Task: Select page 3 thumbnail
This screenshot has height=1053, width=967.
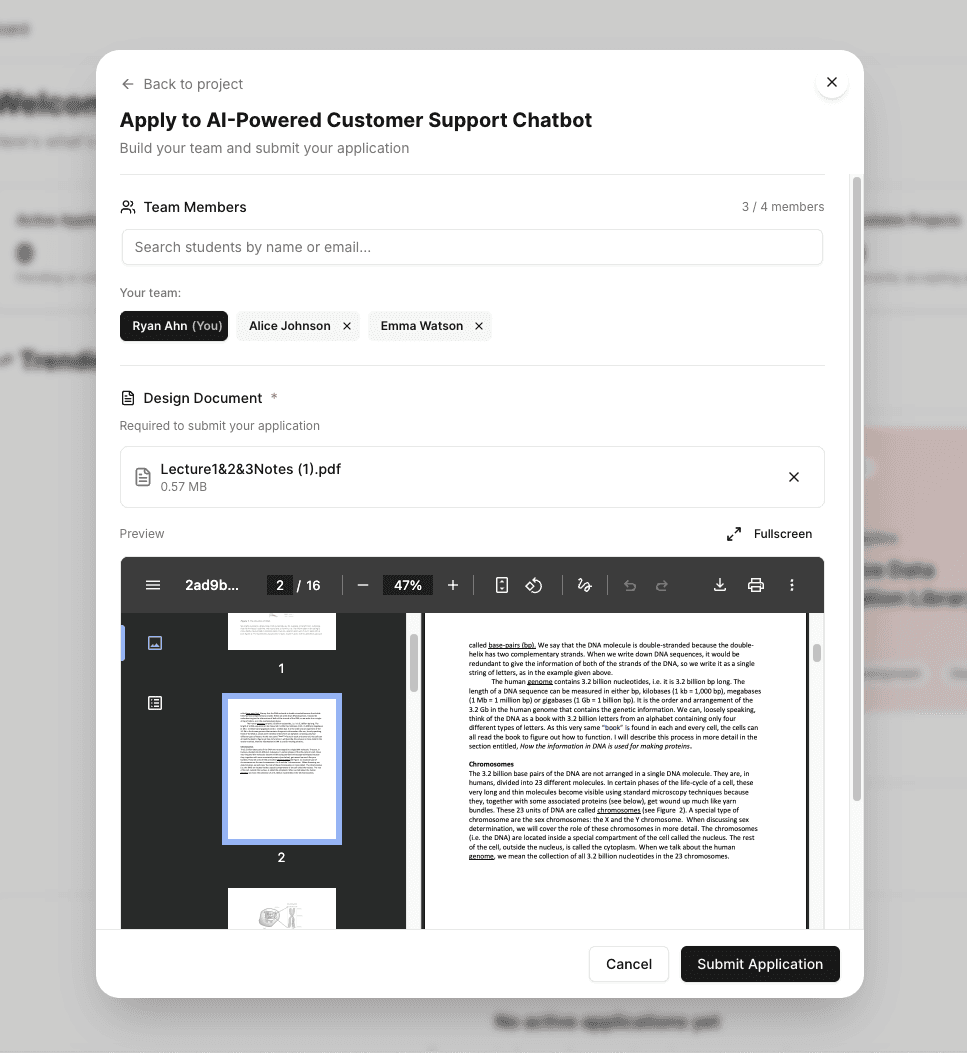Action: click(282, 909)
